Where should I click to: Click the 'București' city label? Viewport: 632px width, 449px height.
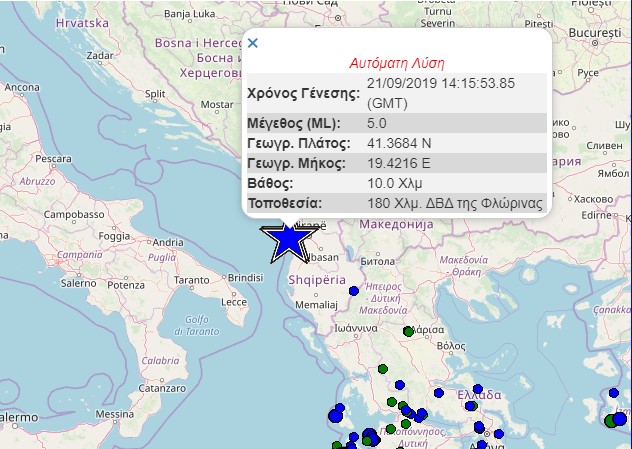tap(595, 33)
